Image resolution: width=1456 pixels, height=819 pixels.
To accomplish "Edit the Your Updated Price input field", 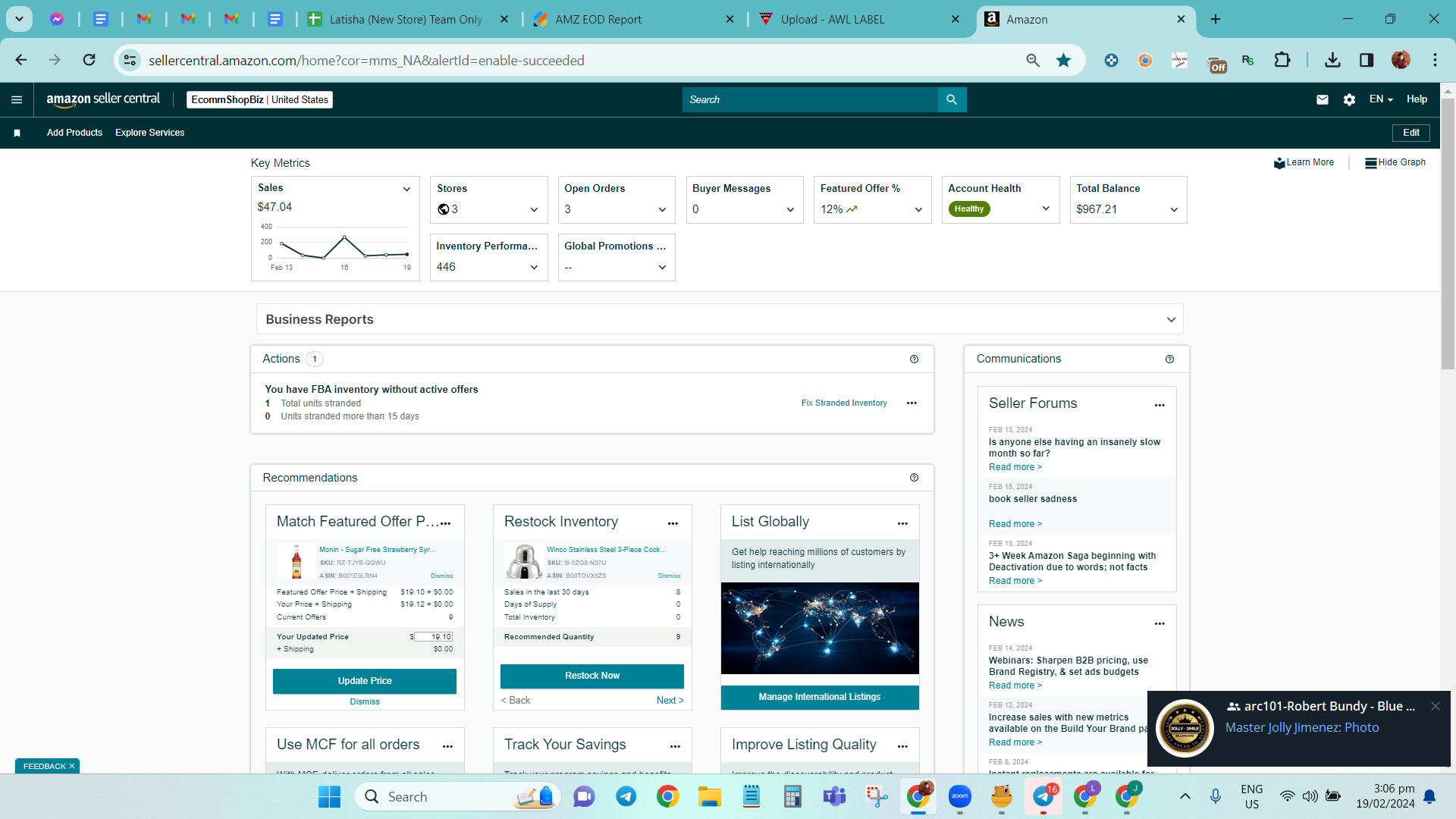I will (x=433, y=637).
